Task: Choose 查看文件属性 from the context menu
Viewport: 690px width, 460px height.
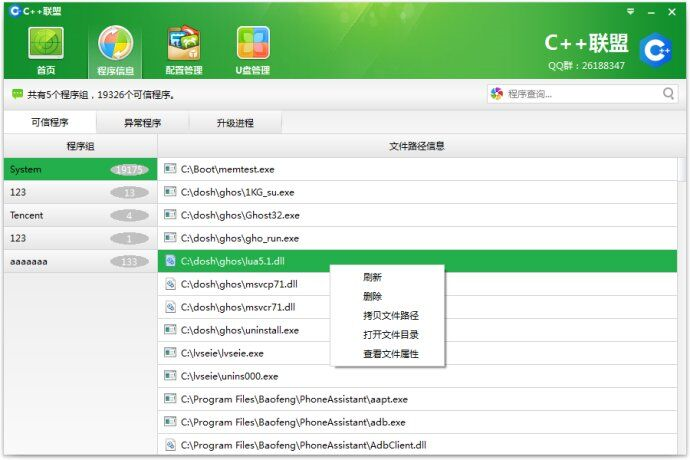Action: [x=391, y=353]
